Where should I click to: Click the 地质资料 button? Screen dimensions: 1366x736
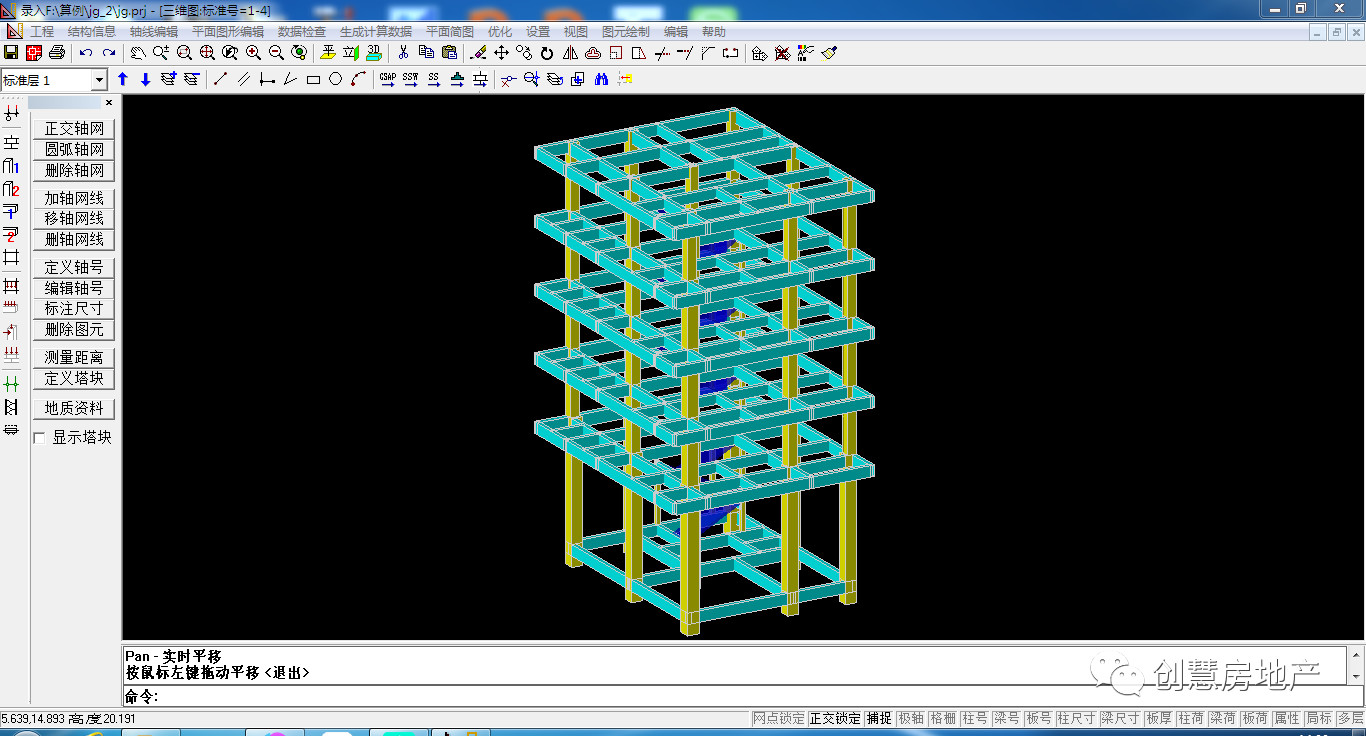coord(74,409)
